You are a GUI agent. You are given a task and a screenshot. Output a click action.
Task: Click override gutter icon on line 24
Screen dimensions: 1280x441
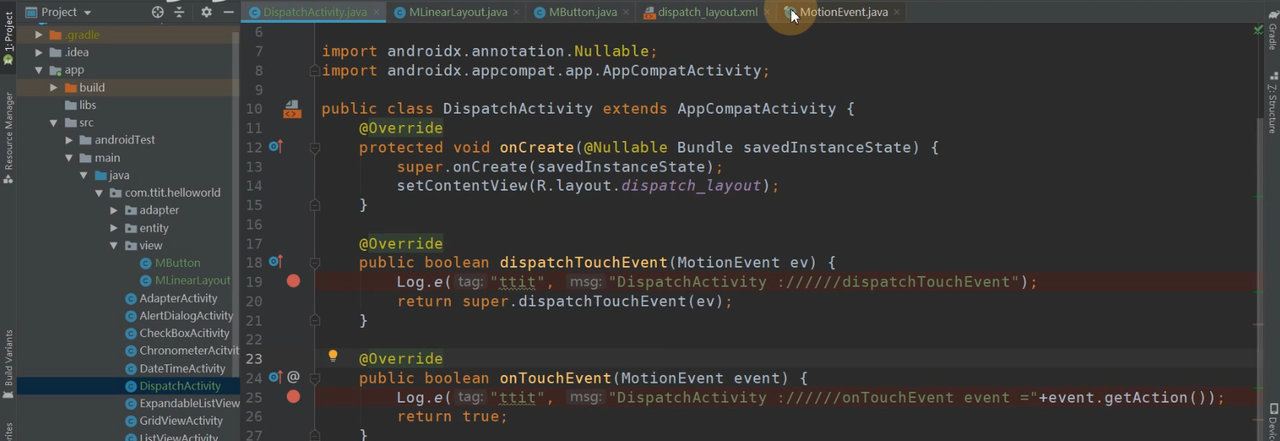(276, 377)
